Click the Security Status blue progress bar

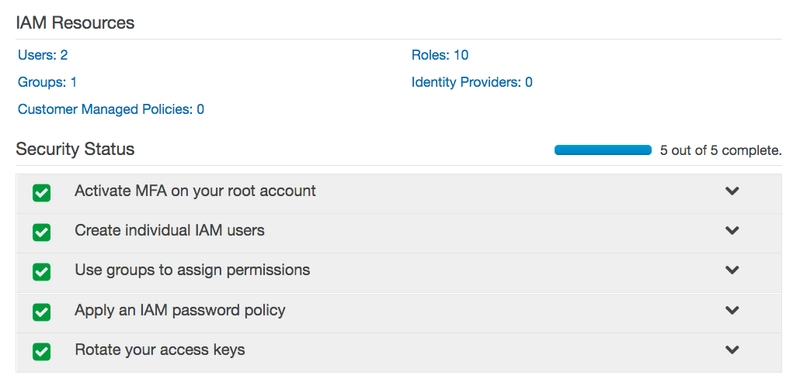tap(603, 150)
